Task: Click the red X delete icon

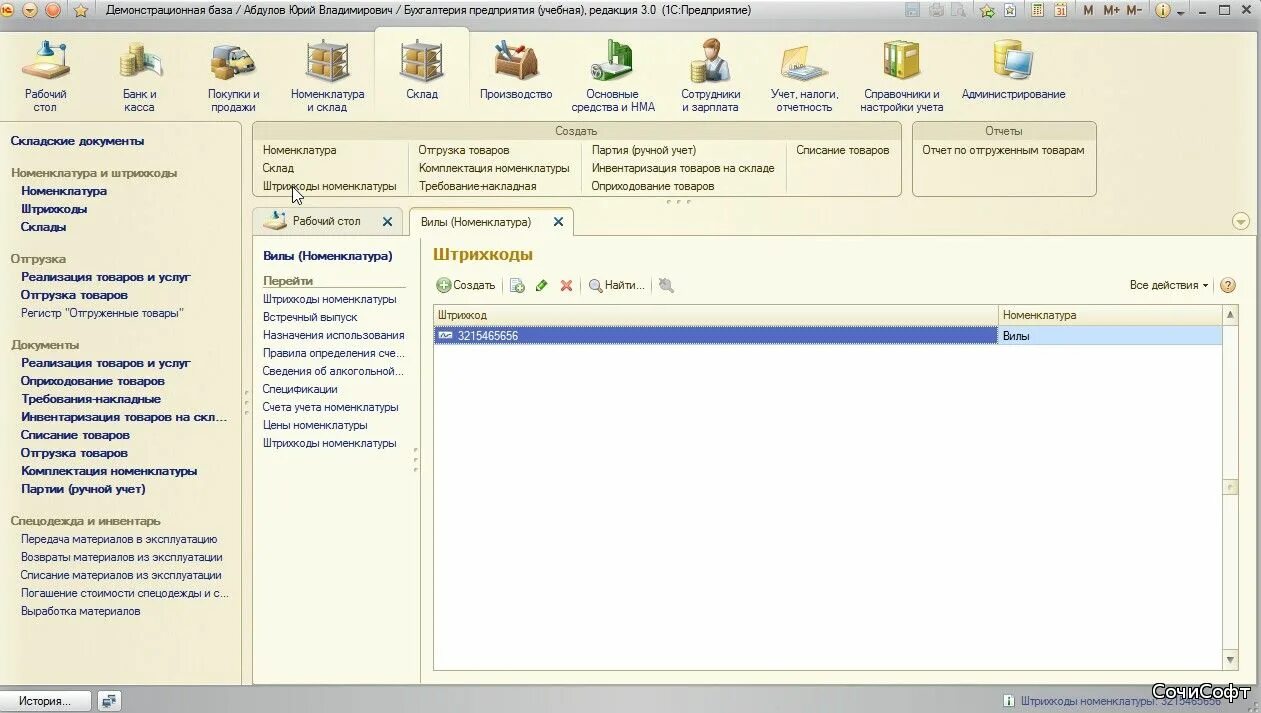Action: [566, 285]
